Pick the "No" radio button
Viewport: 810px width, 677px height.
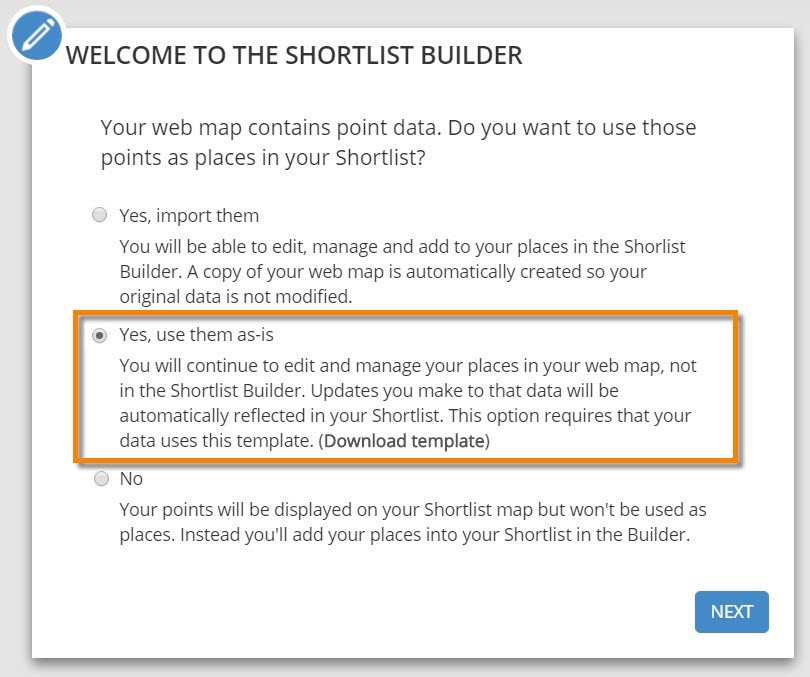pyautogui.click(x=100, y=479)
